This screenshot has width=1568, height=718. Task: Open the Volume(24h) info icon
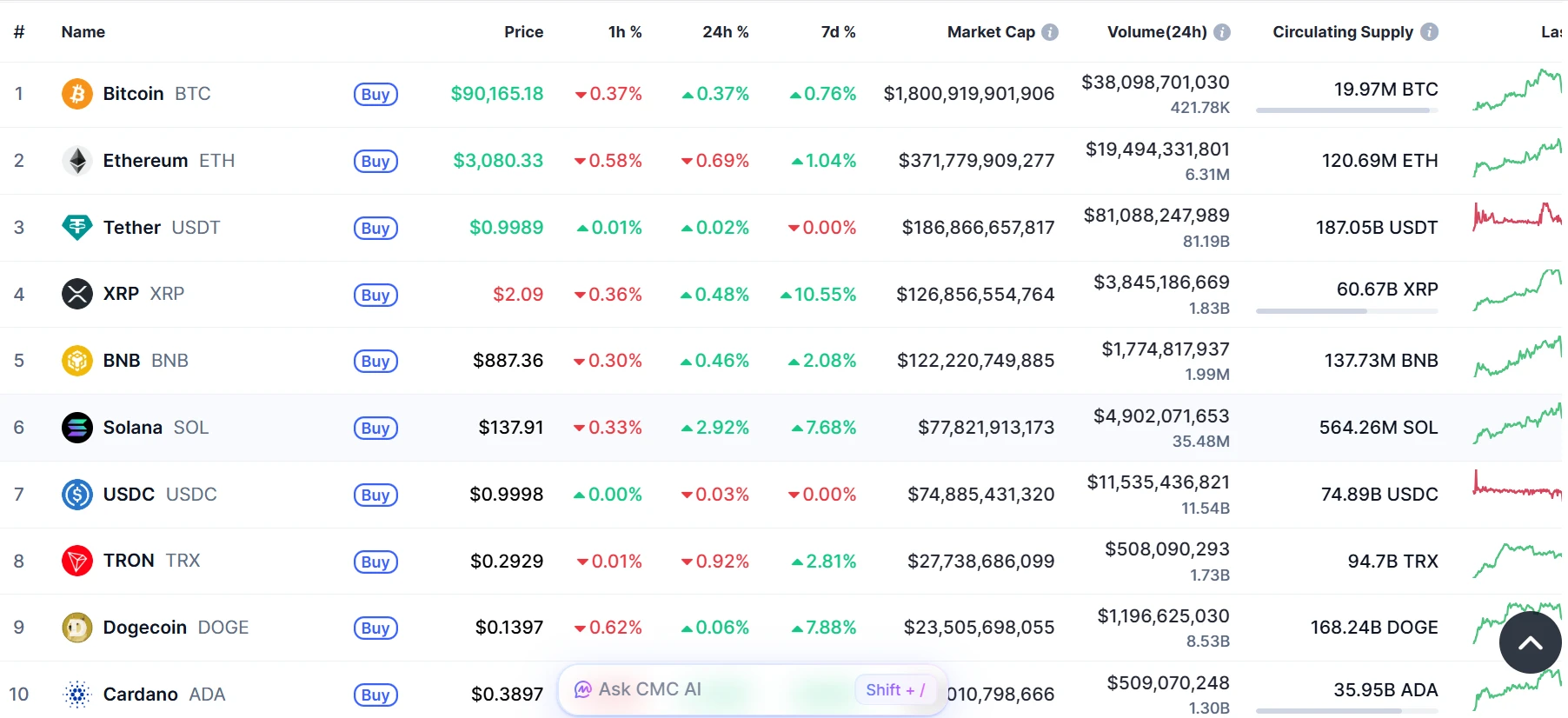(x=1223, y=31)
